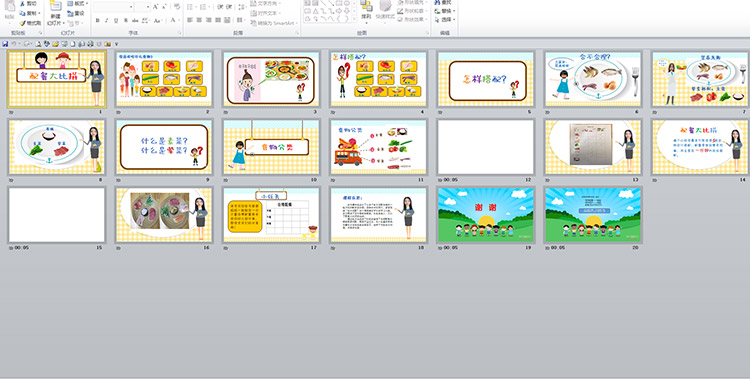Screen dimensions: 750x379
Task: Select slide 19 thumbnail 谢谢
Action: point(485,215)
